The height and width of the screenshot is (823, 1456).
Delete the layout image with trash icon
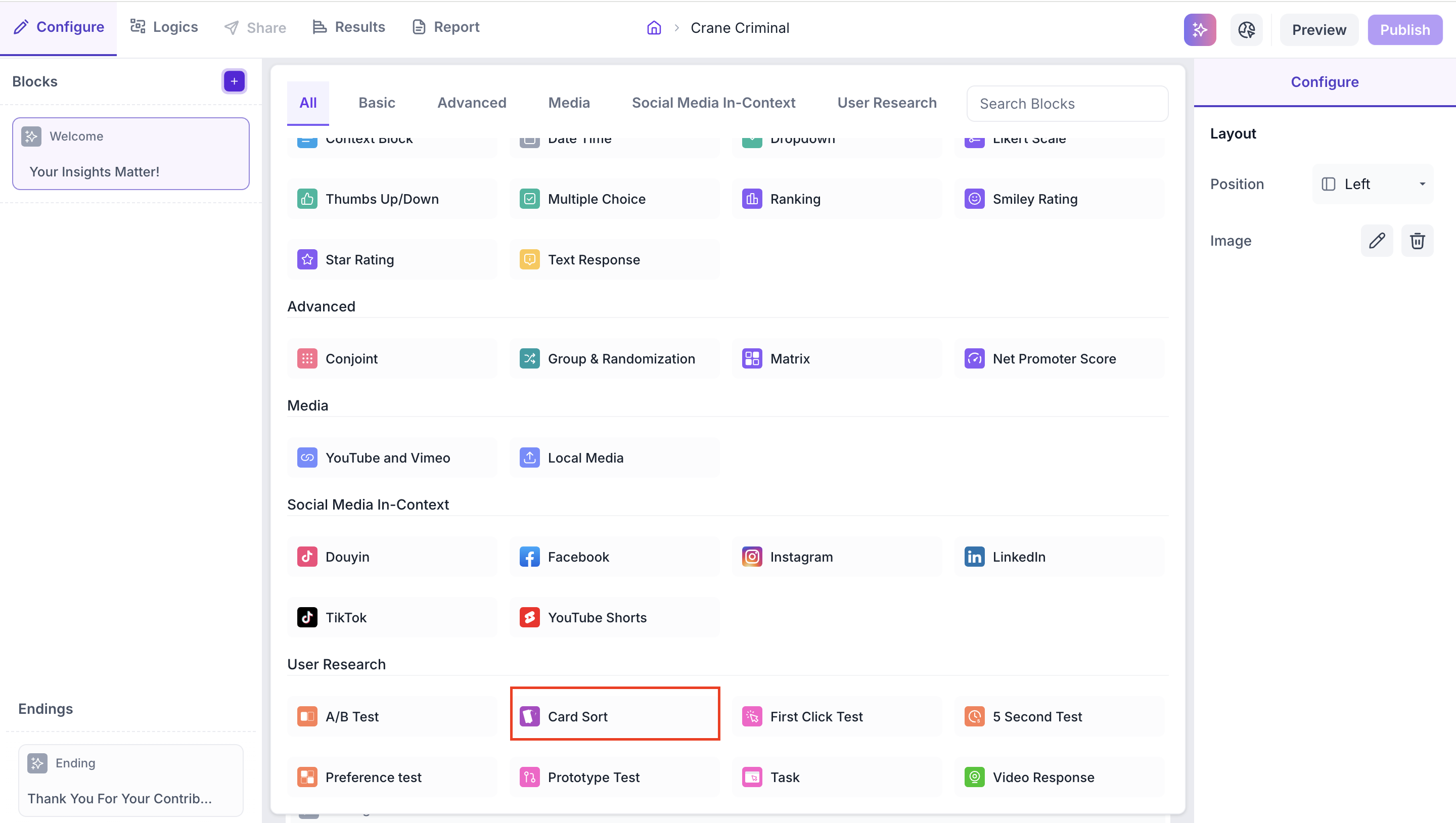coord(1417,241)
